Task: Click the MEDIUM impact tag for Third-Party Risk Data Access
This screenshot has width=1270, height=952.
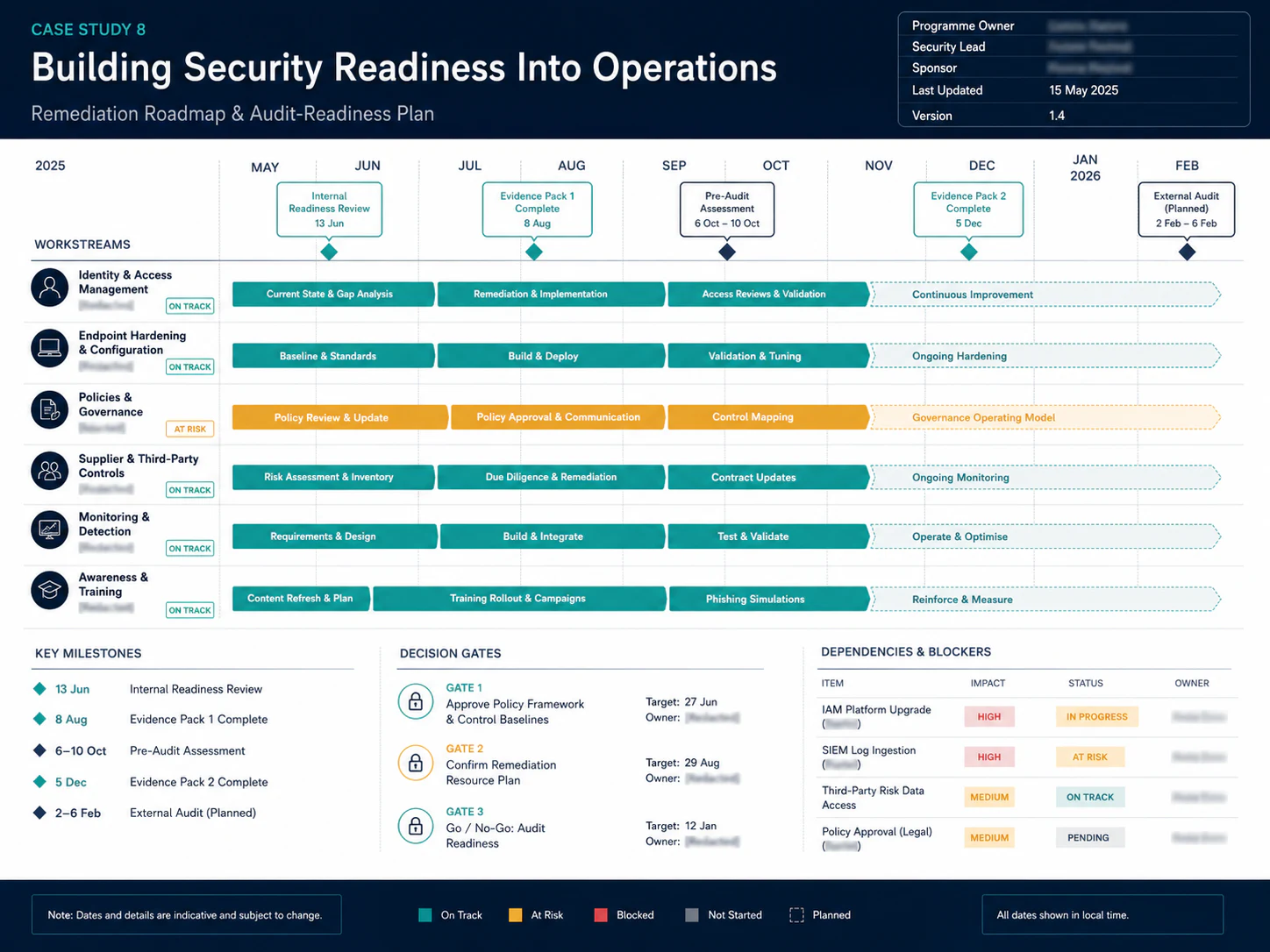Action: point(989,798)
